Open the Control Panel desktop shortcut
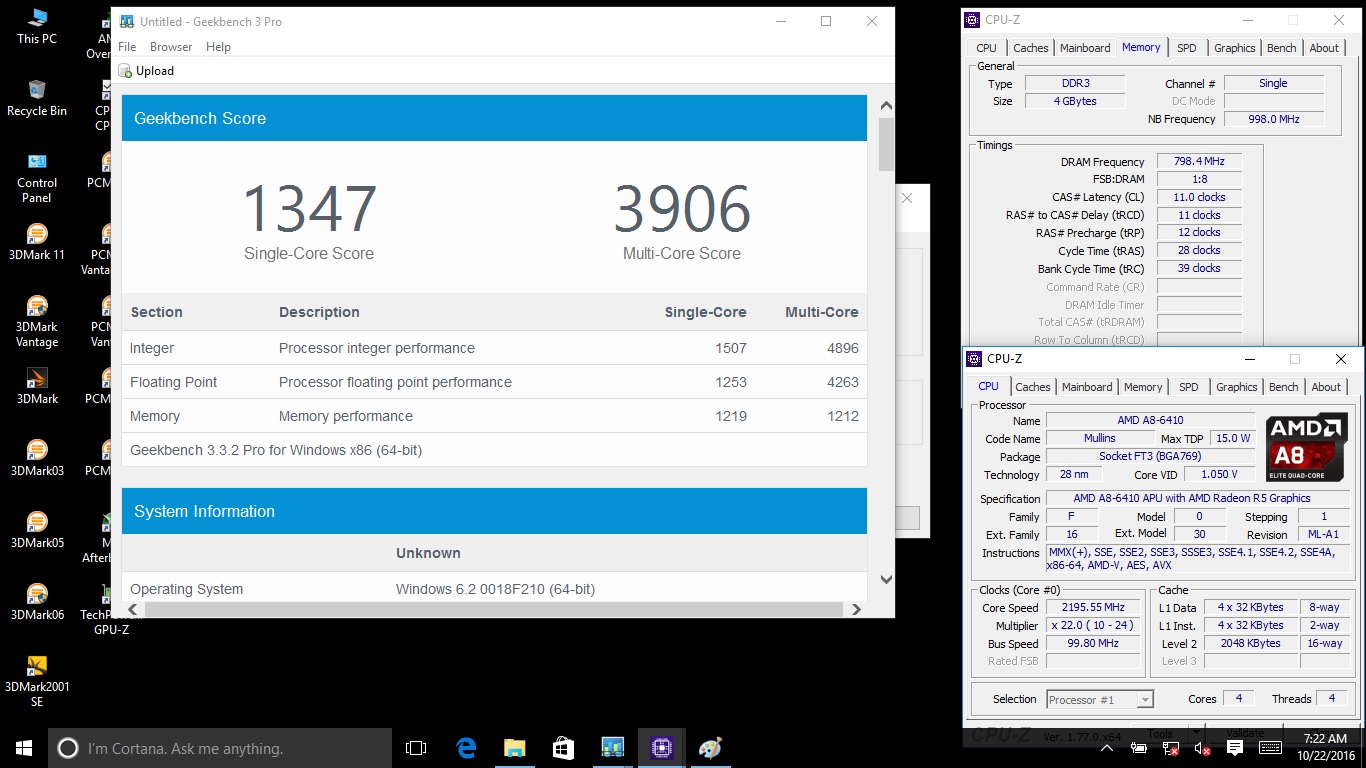The image size is (1366, 768). pyautogui.click(x=37, y=177)
